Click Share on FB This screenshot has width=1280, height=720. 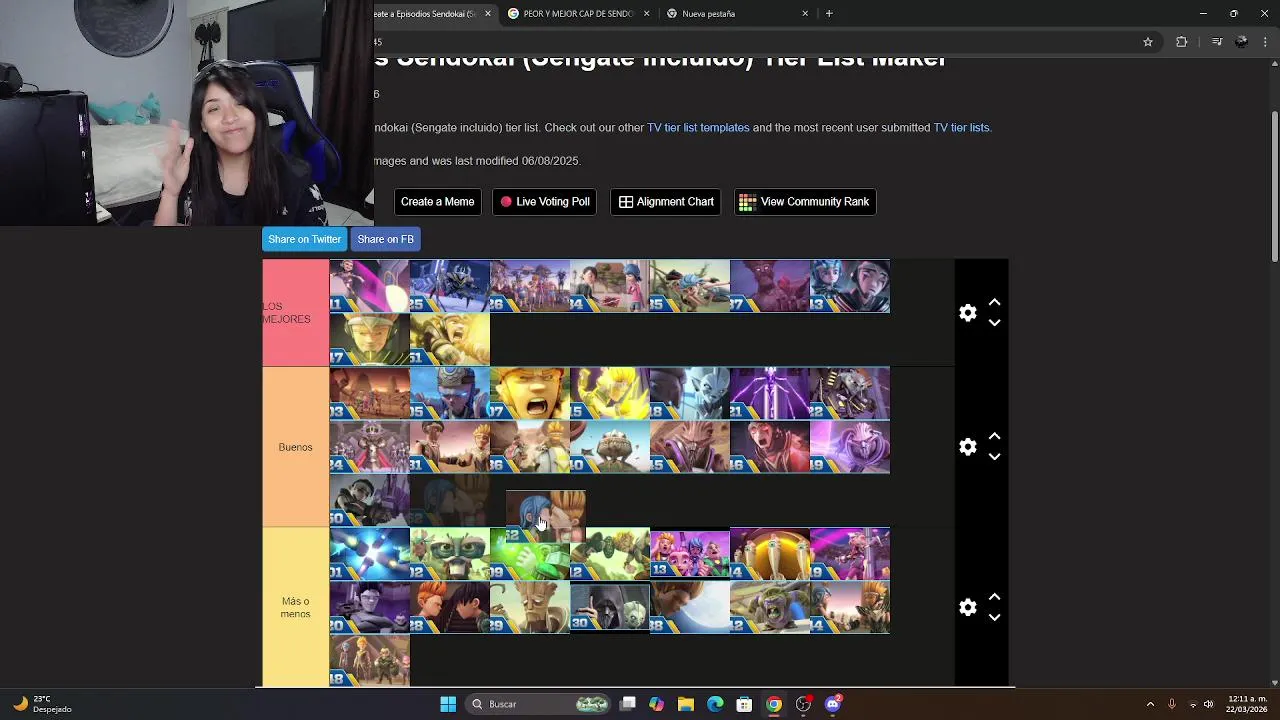pos(385,239)
